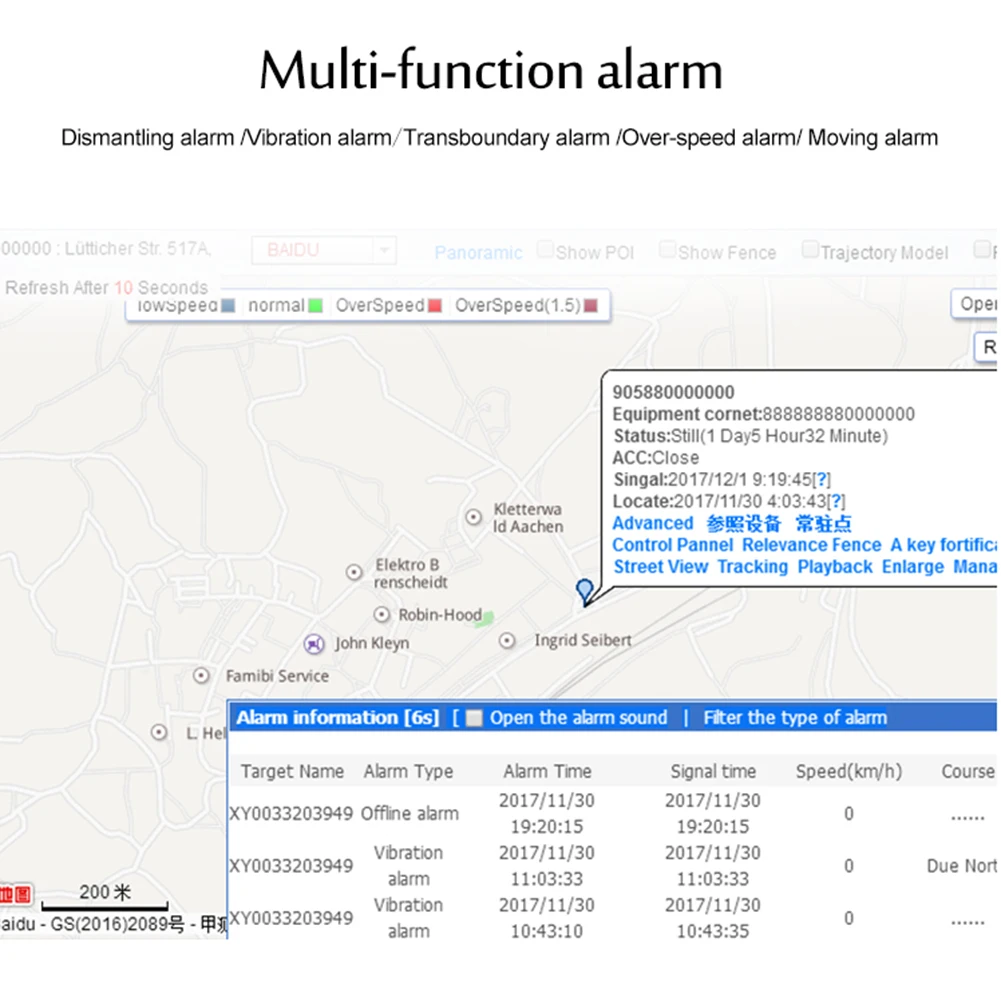1001x1001 pixels.
Task: Click the red OverSpeed legend swatch
Action: tap(435, 306)
